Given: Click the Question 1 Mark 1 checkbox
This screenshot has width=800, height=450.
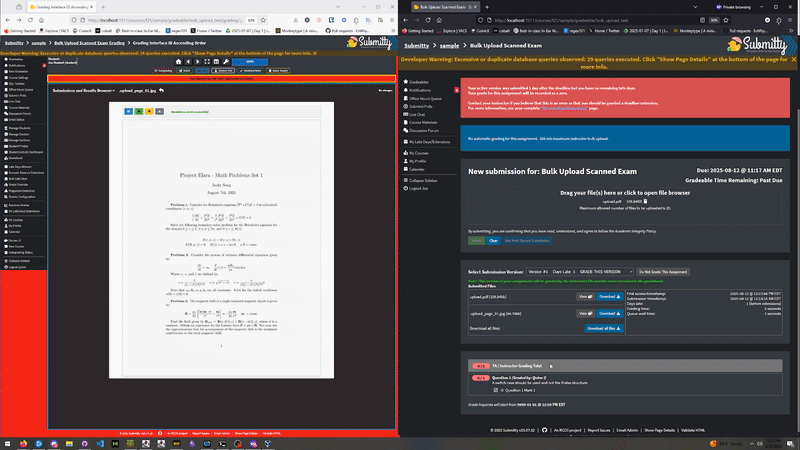Looking at the screenshot, I should click(x=495, y=390).
